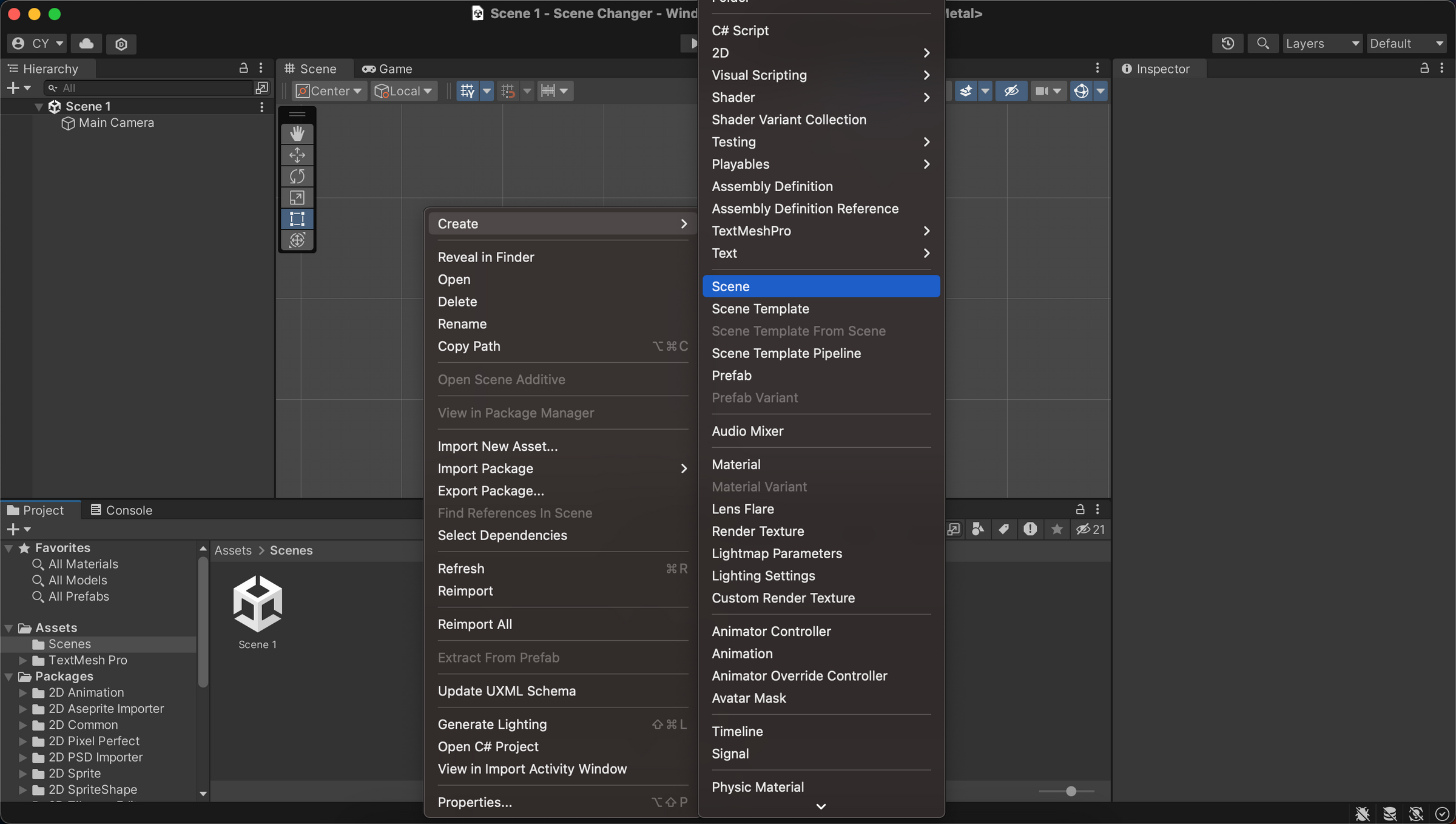
Task: Click Reimport All in context menu
Action: coord(474,624)
